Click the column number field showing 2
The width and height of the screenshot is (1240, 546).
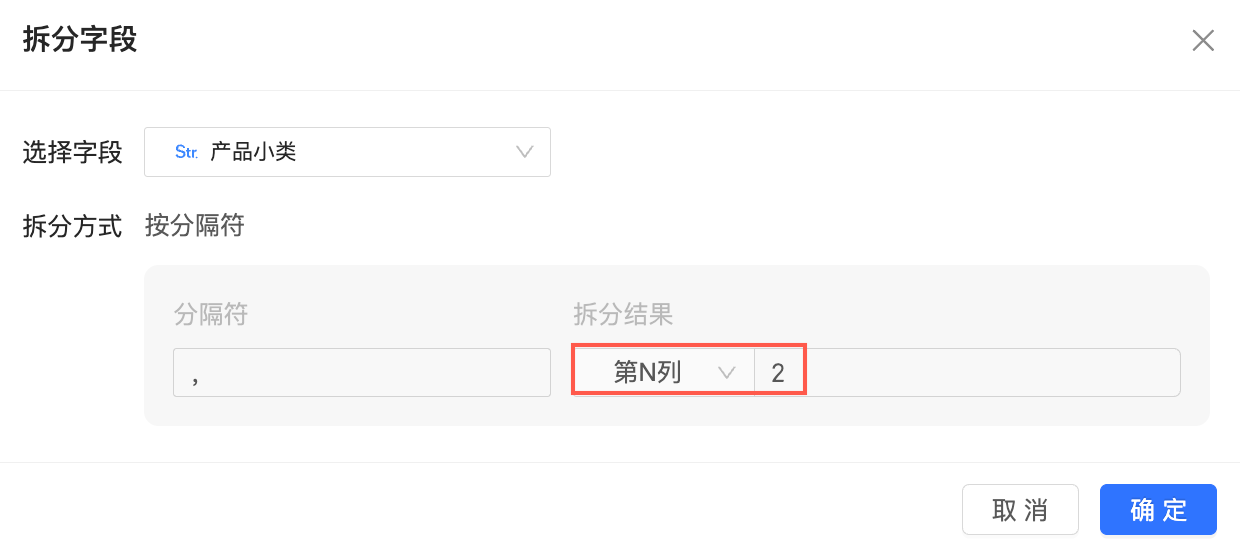click(x=967, y=372)
